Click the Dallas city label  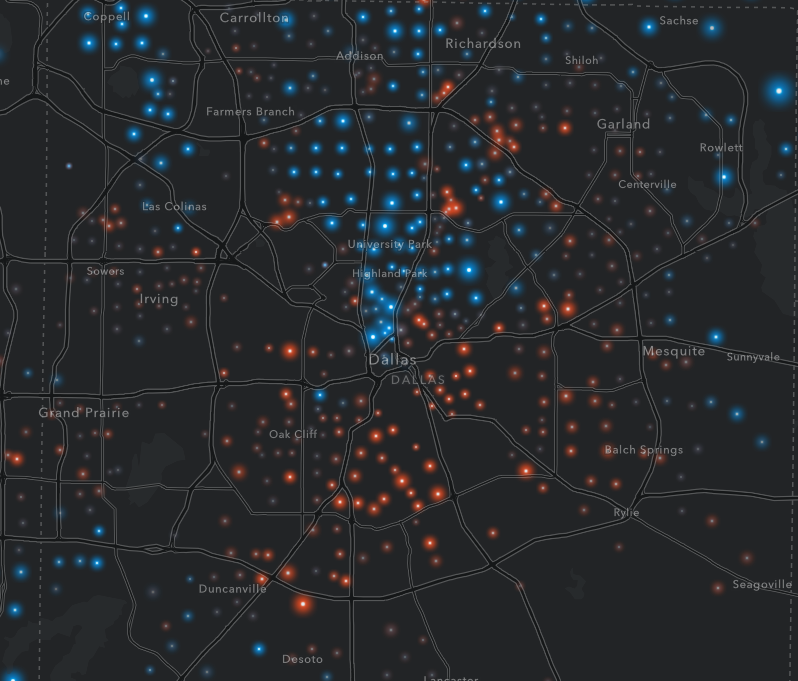[392, 359]
